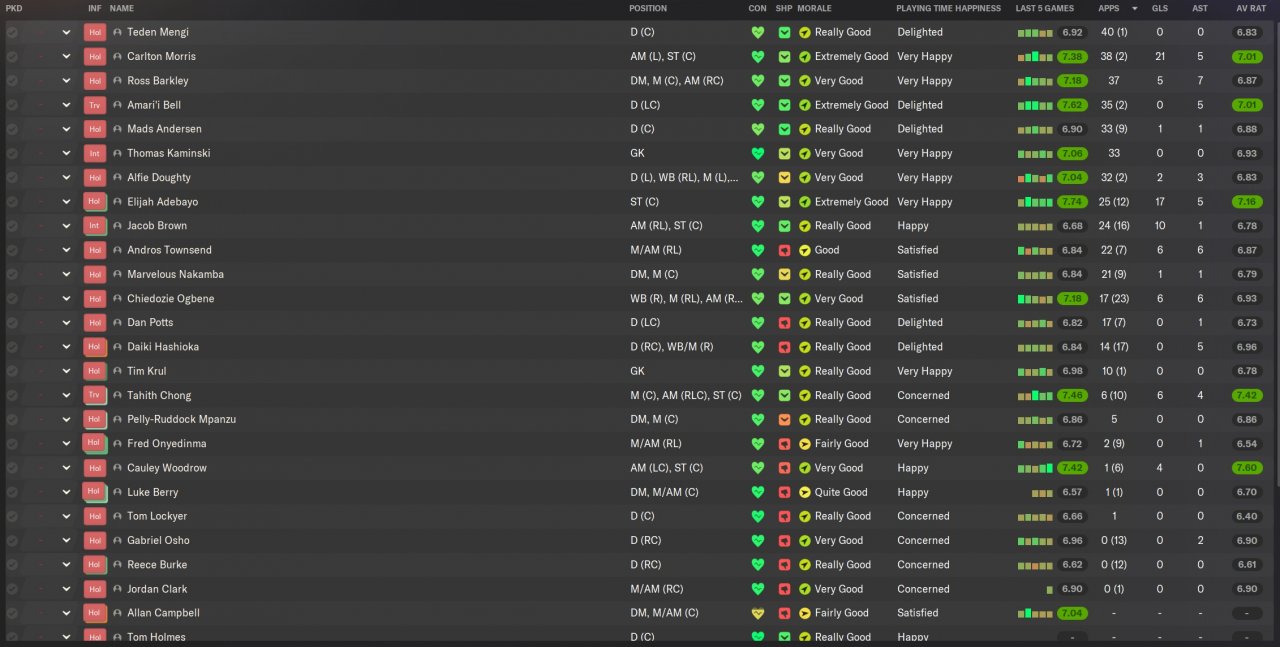Click Allan Campbell's yellow condition heart
The height and width of the screenshot is (647, 1280).
click(x=758, y=613)
